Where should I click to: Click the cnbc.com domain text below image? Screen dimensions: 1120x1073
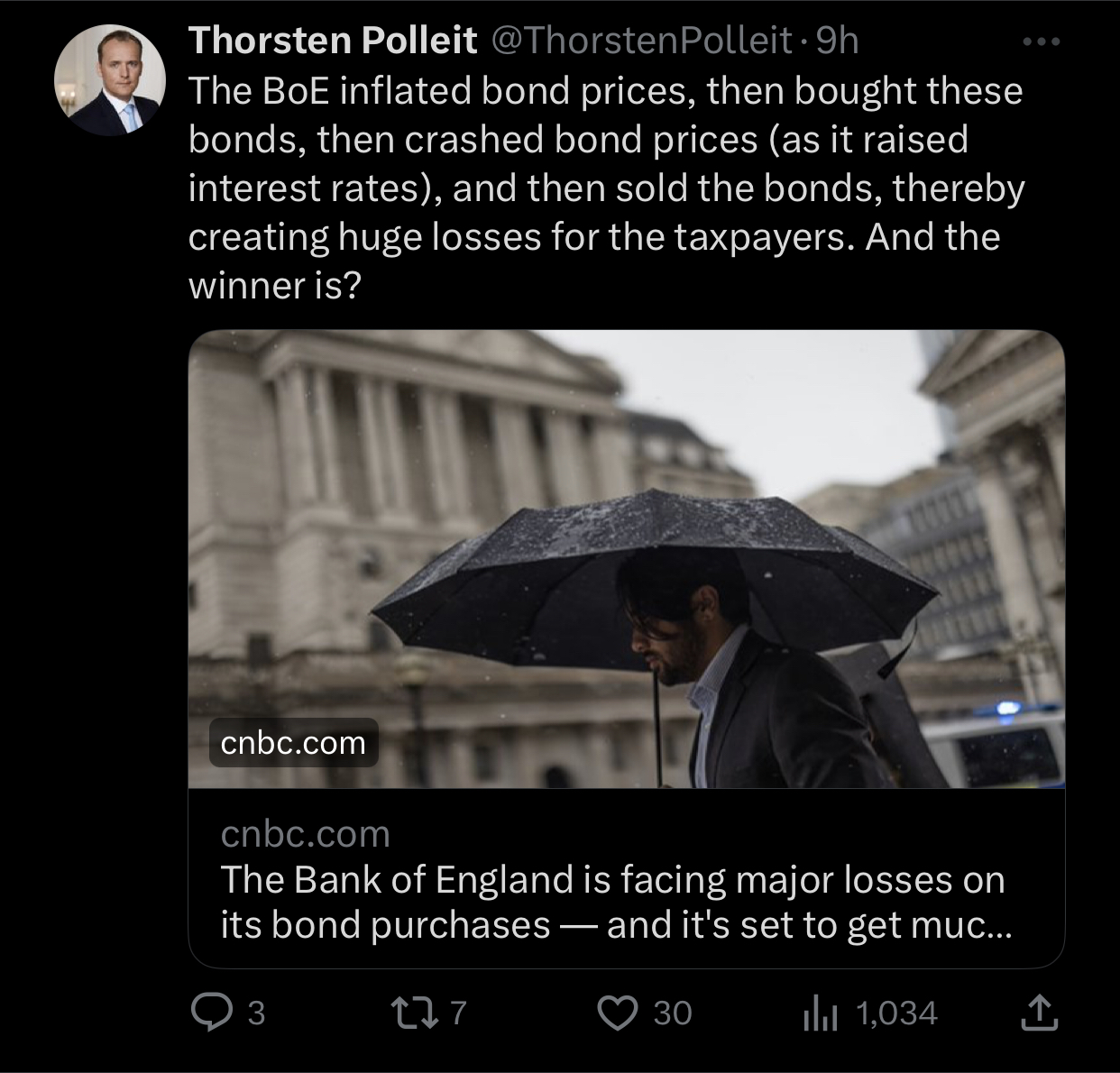[305, 834]
